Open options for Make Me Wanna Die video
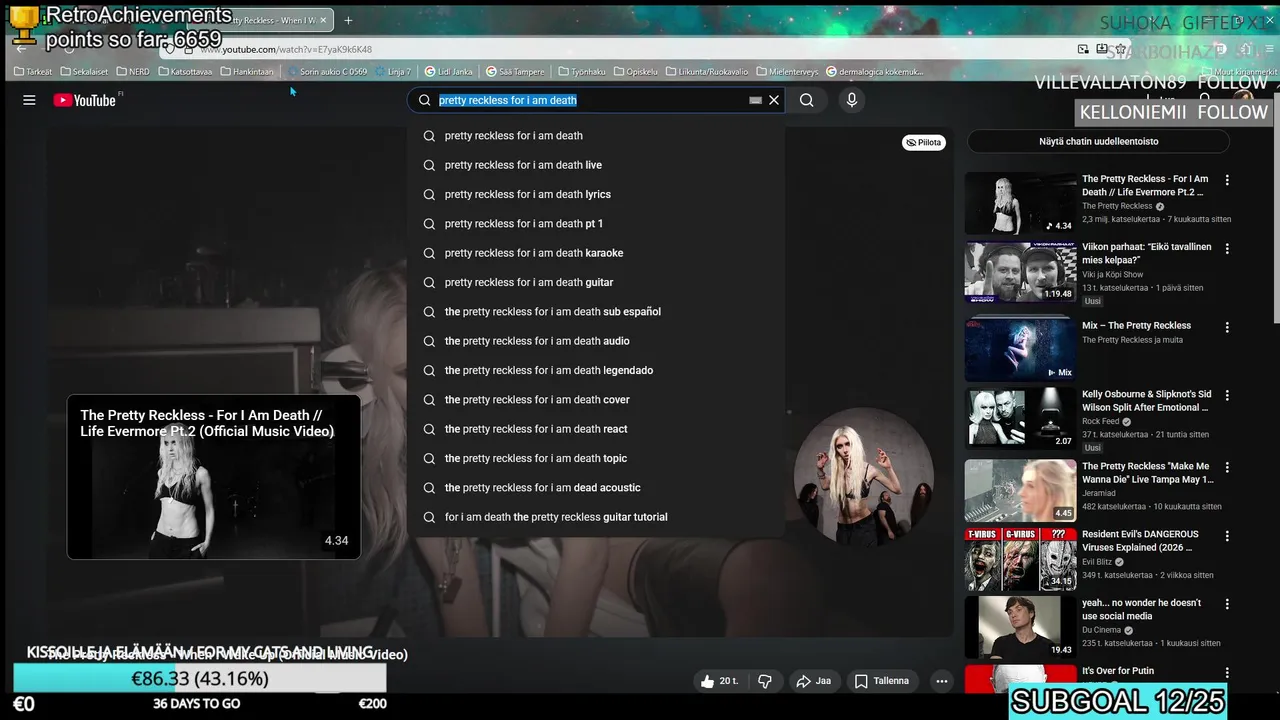The height and width of the screenshot is (720, 1280). [1227, 468]
